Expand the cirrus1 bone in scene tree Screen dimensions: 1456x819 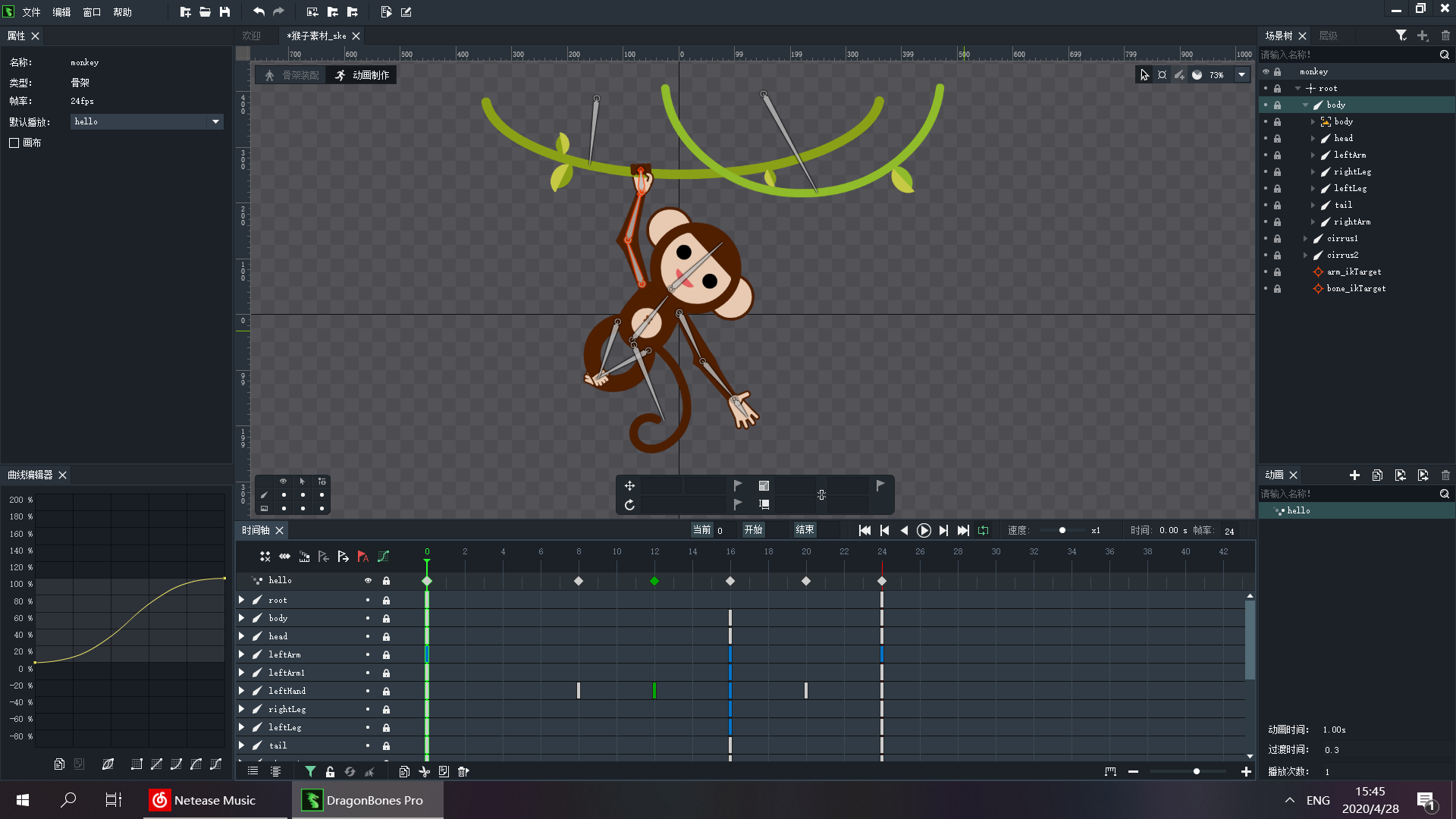(1306, 239)
